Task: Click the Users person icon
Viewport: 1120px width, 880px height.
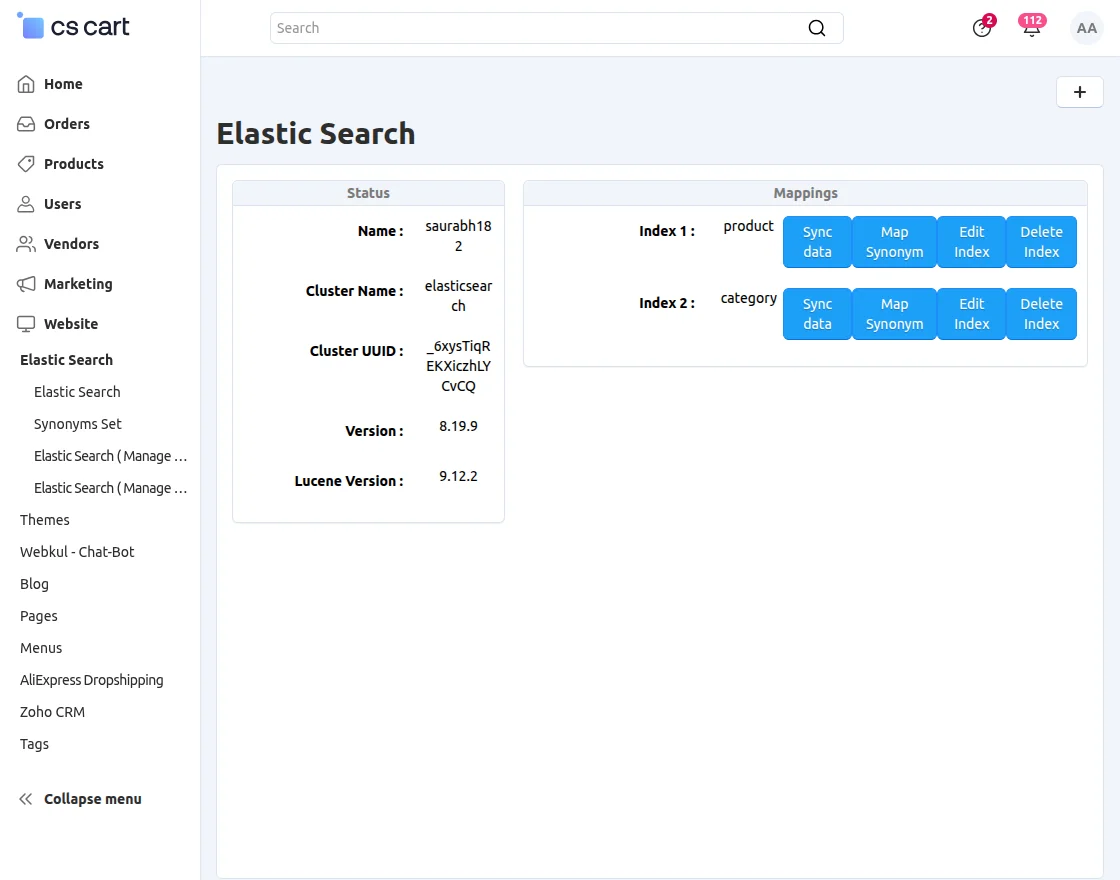Action: coord(26,204)
